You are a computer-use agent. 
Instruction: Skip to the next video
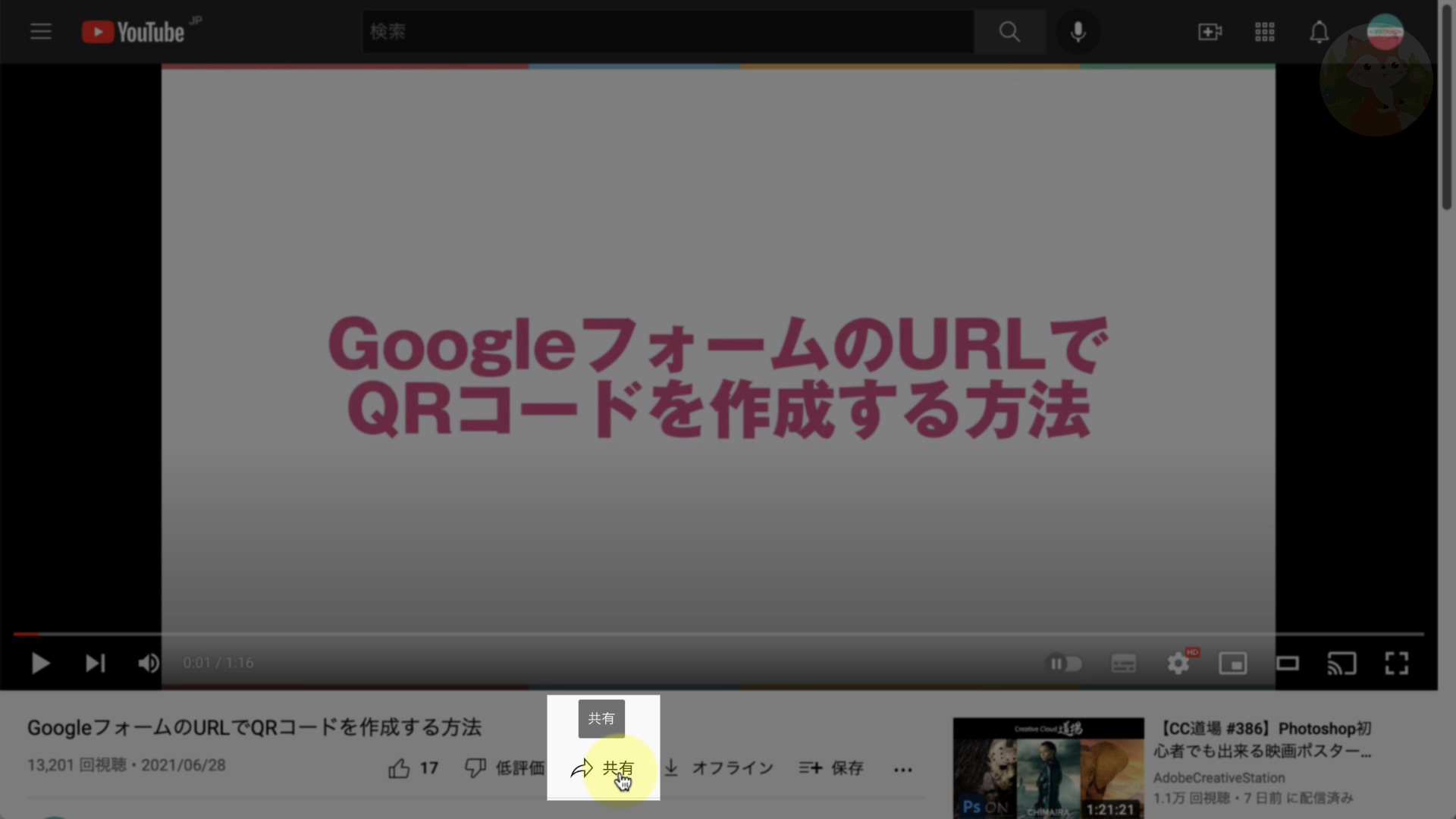click(x=95, y=664)
